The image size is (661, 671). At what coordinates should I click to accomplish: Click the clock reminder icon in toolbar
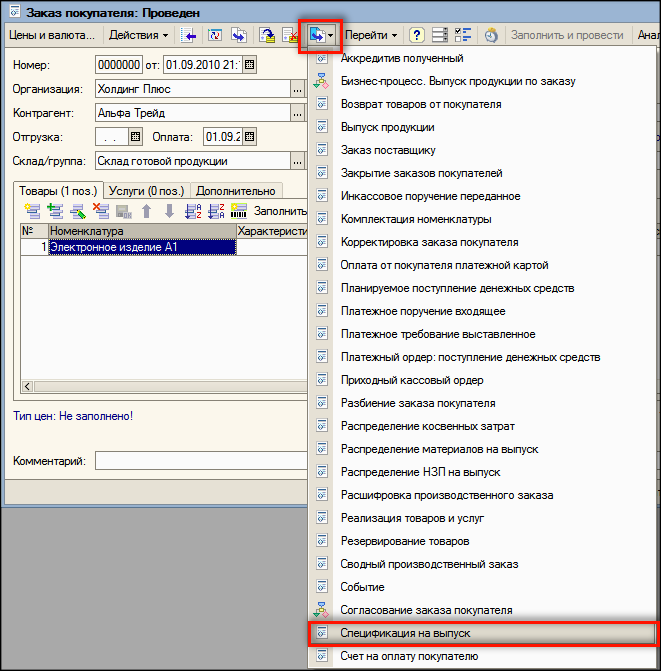click(x=491, y=35)
